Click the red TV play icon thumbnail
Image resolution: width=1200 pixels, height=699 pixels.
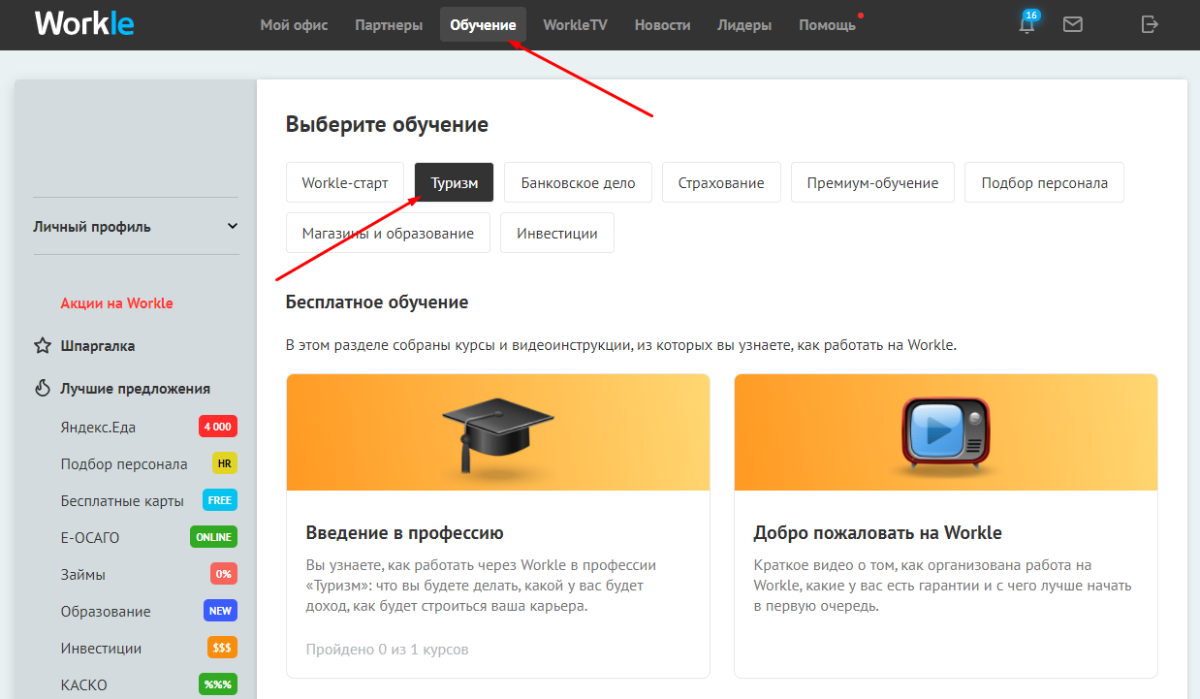(x=945, y=432)
